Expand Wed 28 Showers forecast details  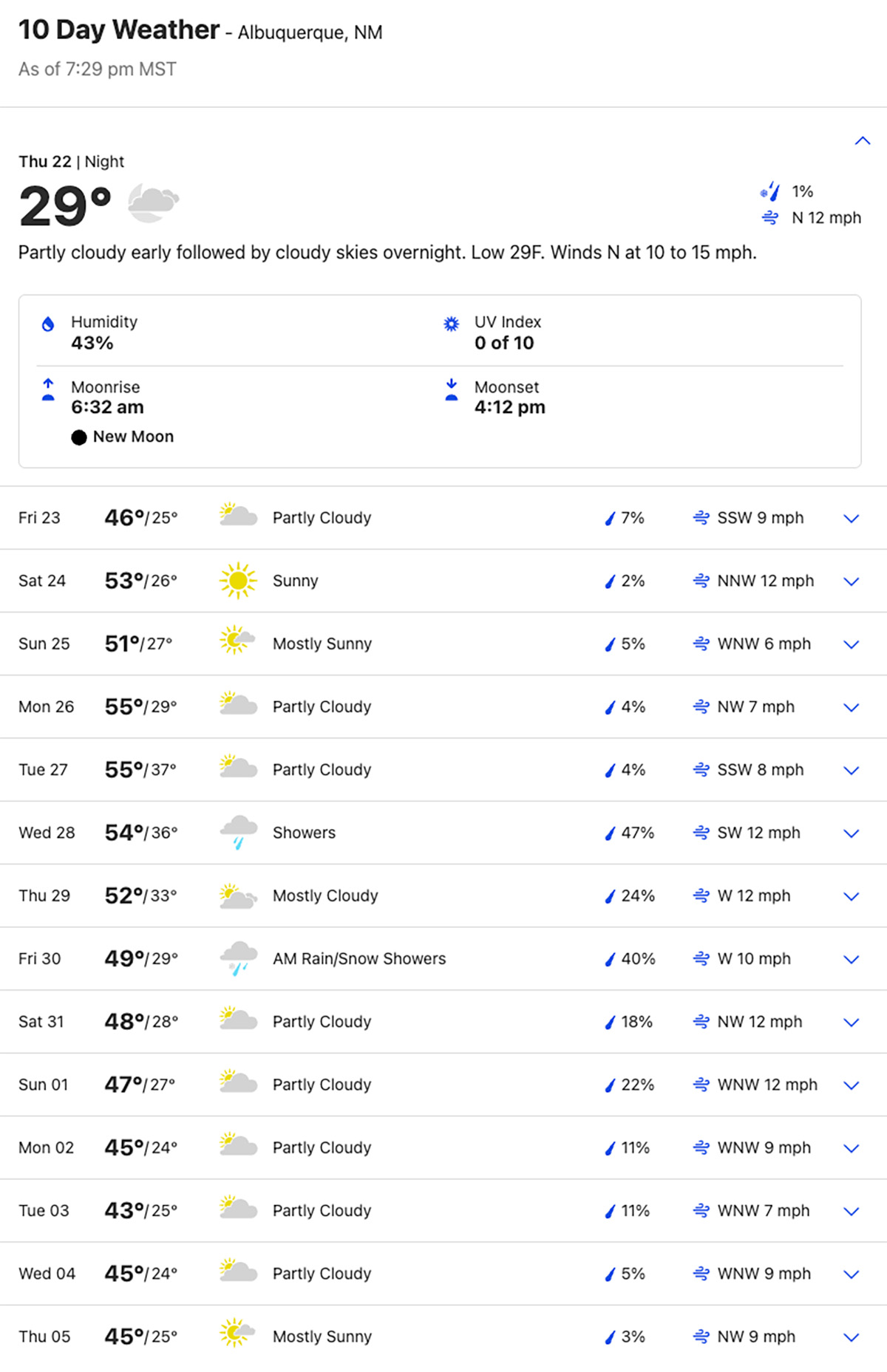tap(852, 833)
